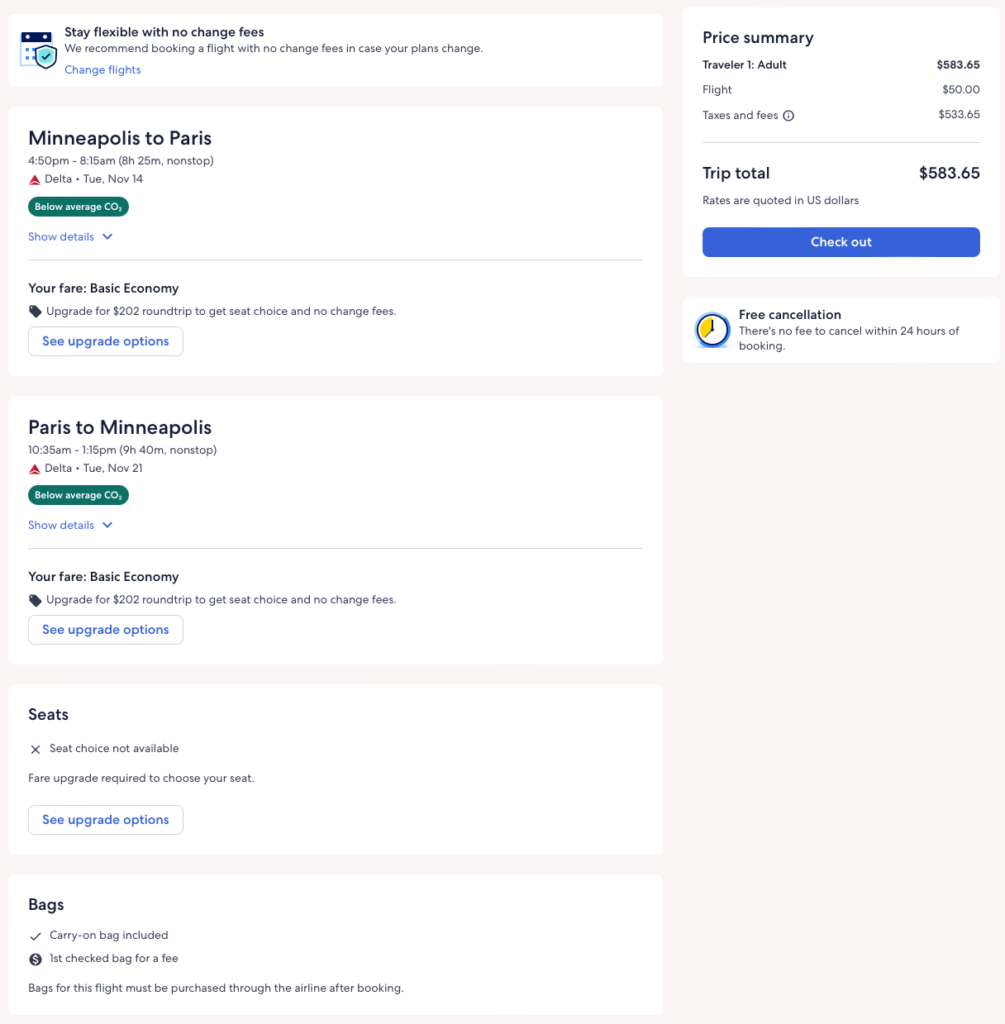Click the Taxes and fees info icon

(x=788, y=116)
